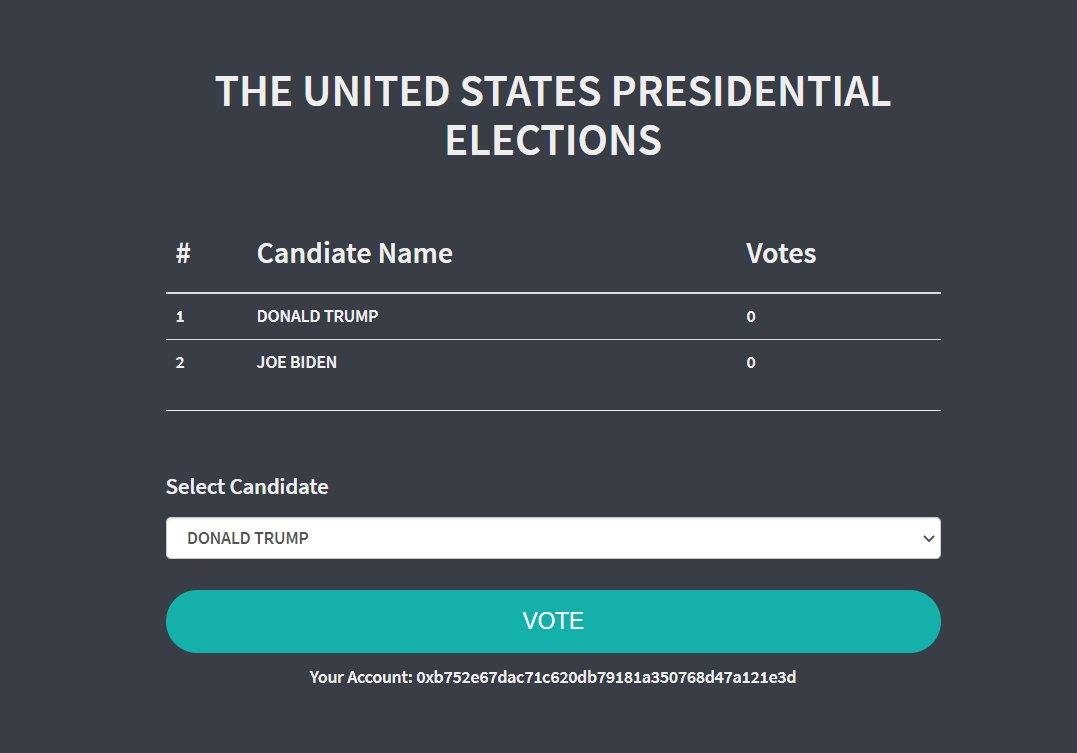1077x753 pixels.
Task: Click the VOTE button
Action: [x=553, y=620]
